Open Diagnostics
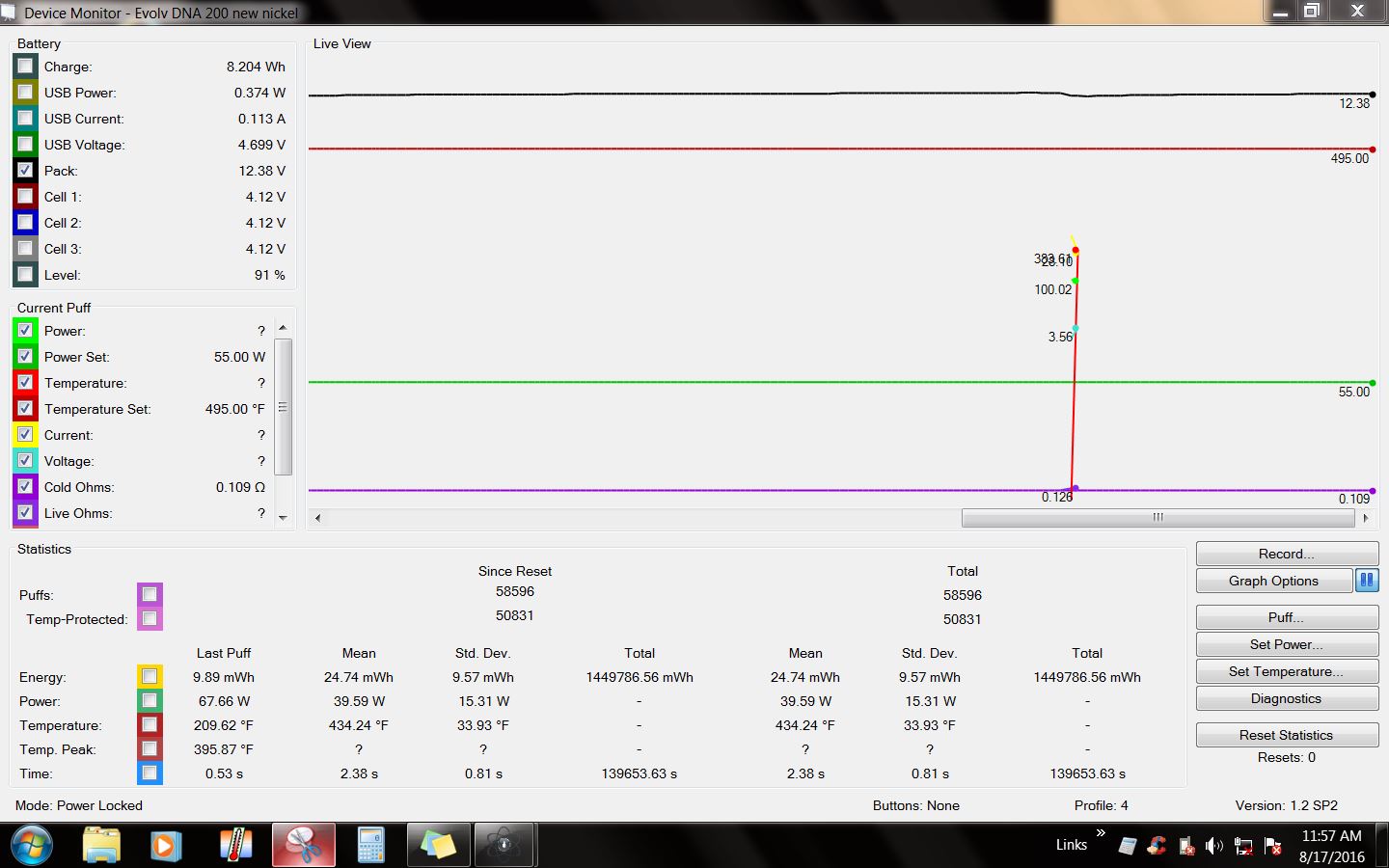The image size is (1389, 868). pos(1287,698)
